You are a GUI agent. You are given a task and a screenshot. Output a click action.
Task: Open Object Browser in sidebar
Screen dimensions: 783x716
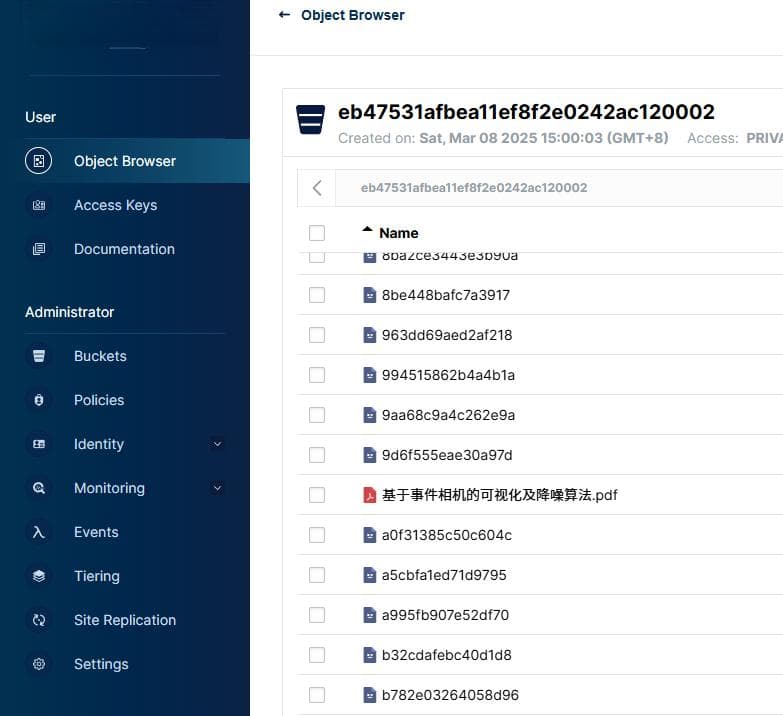[x=125, y=161]
